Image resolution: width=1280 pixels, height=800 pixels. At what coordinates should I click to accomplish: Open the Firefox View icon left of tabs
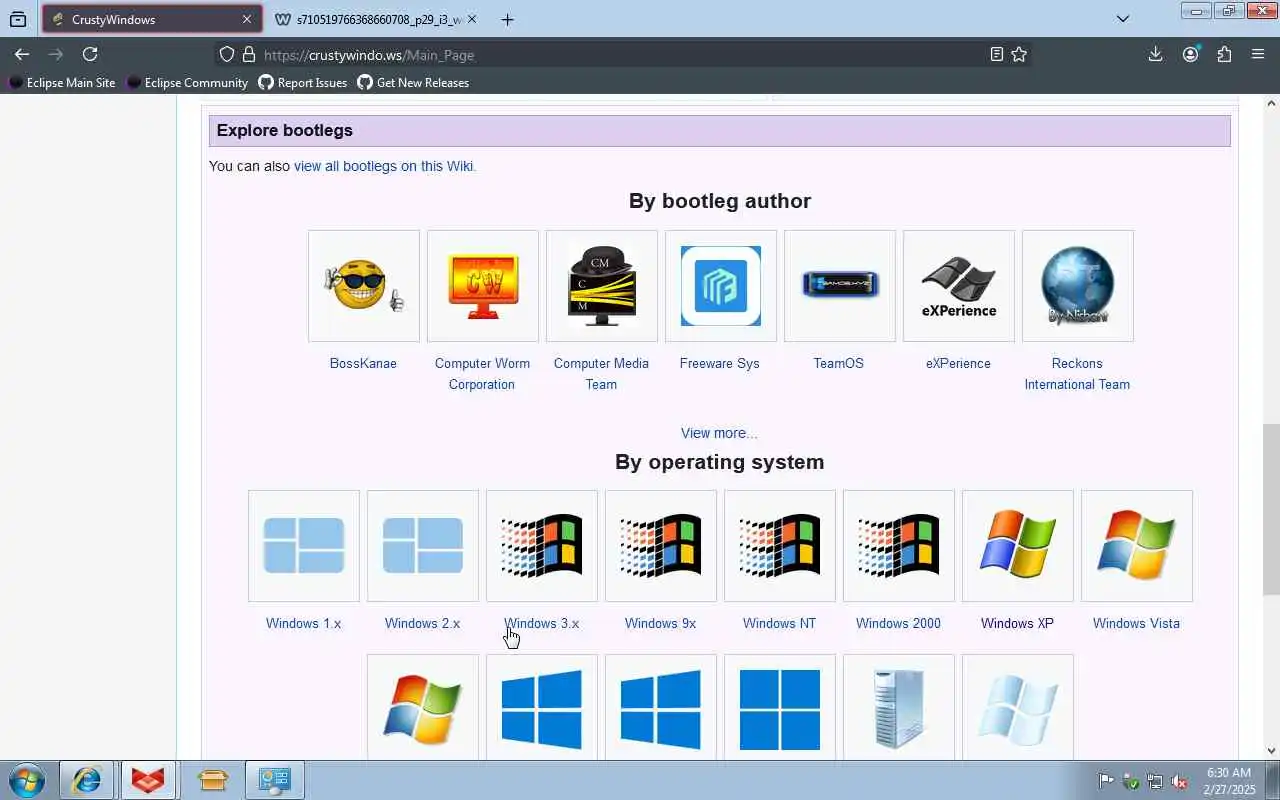click(x=18, y=19)
